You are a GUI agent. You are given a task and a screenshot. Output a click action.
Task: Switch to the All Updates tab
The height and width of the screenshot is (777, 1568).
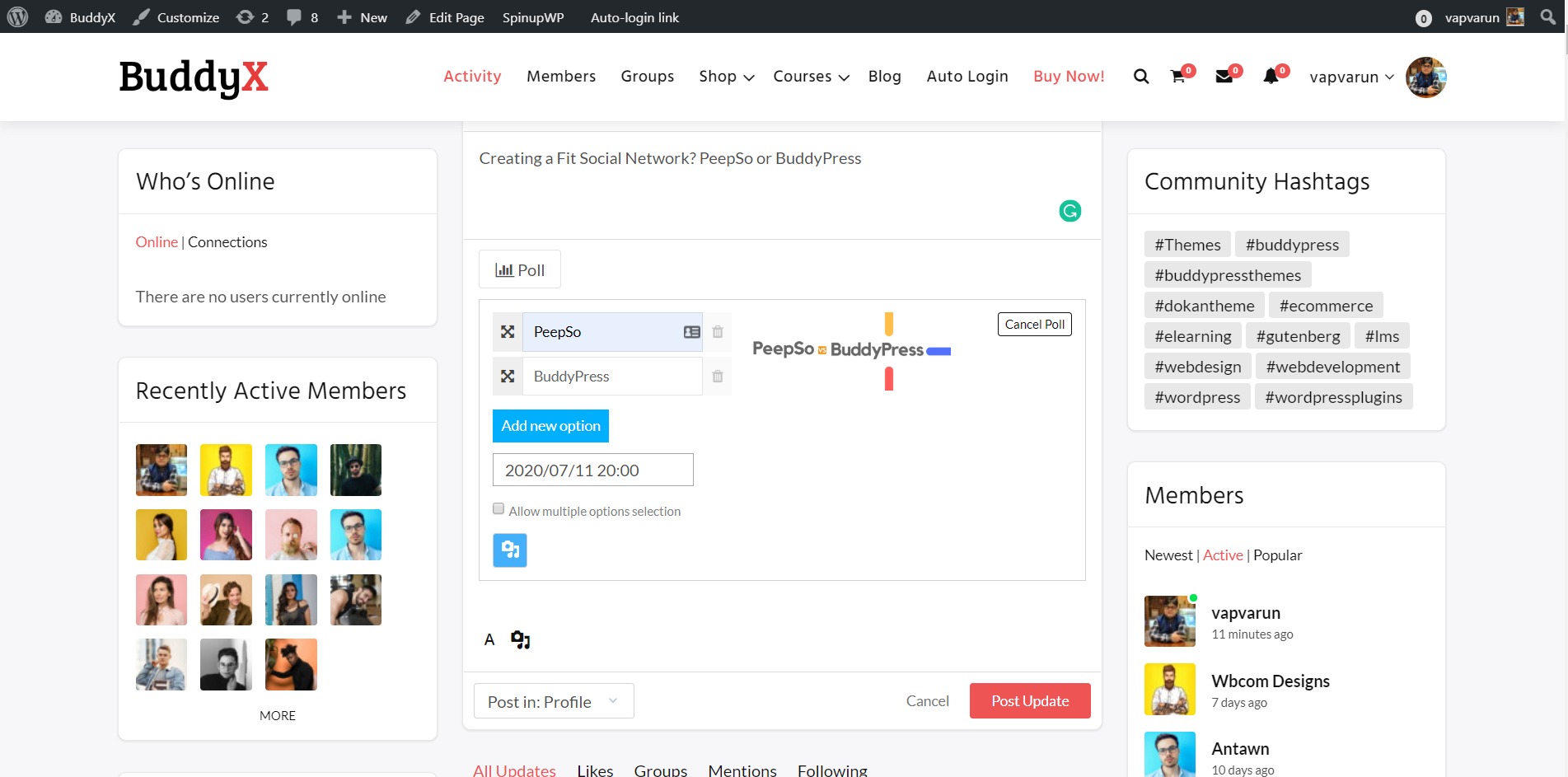tap(514, 770)
